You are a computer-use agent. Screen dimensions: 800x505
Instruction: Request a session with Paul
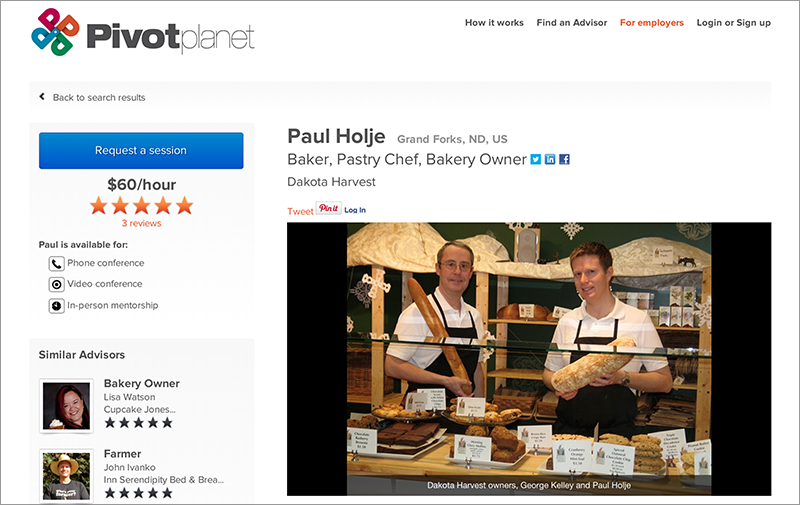coord(141,150)
